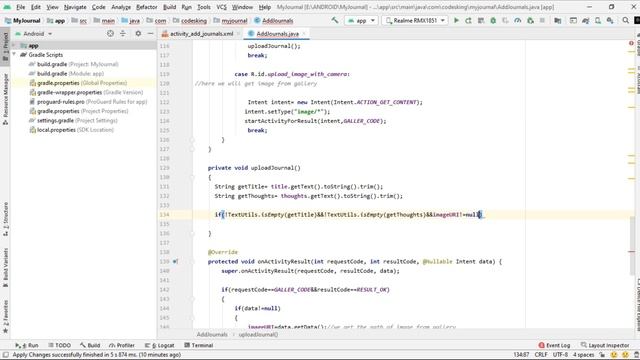Click the Apply Code Changes icon
The height and width of the screenshot is (360, 640).
[x=481, y=20]
